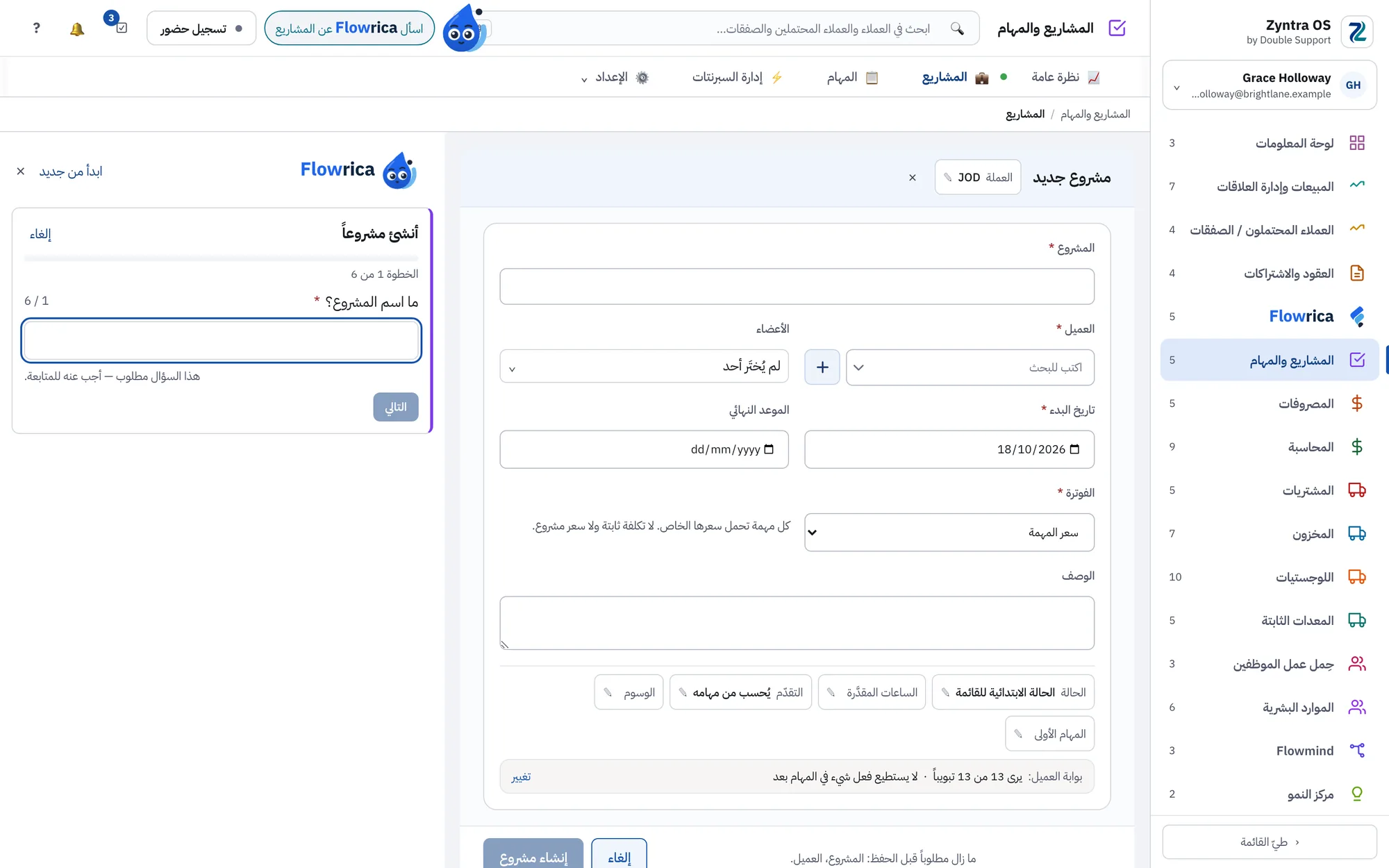Edit the العملة JOD currency chip
The height and width of the screenshot is (868, 1389).
978,178
